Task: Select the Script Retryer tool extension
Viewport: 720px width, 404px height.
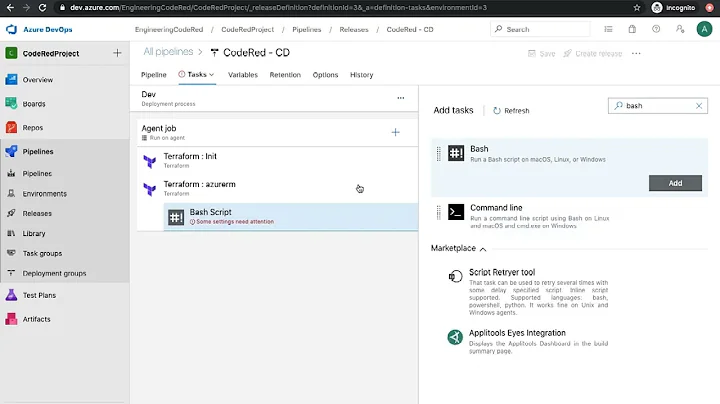Action: click(569, 292)
